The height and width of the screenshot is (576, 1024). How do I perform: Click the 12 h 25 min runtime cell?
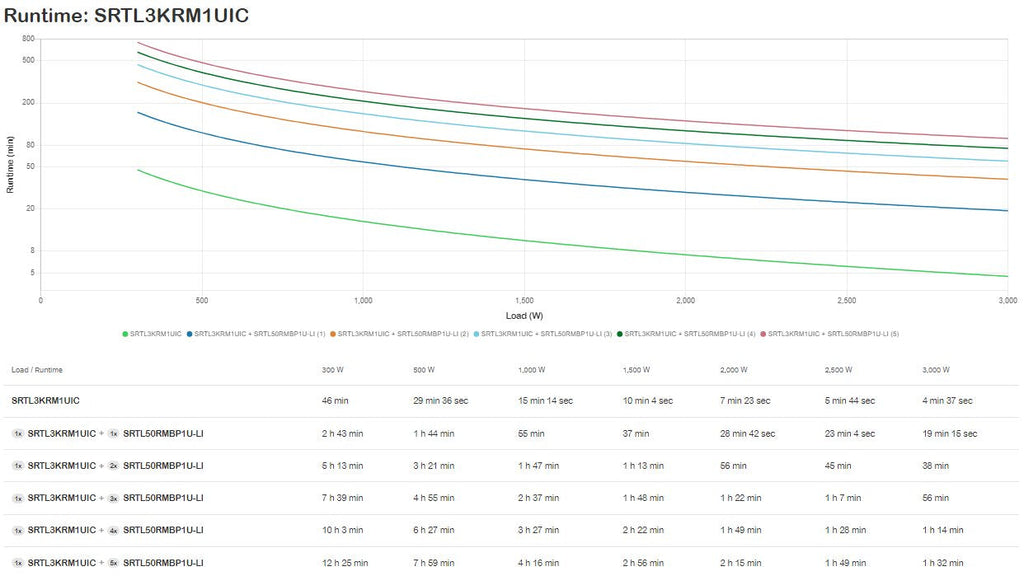point(343,562)
